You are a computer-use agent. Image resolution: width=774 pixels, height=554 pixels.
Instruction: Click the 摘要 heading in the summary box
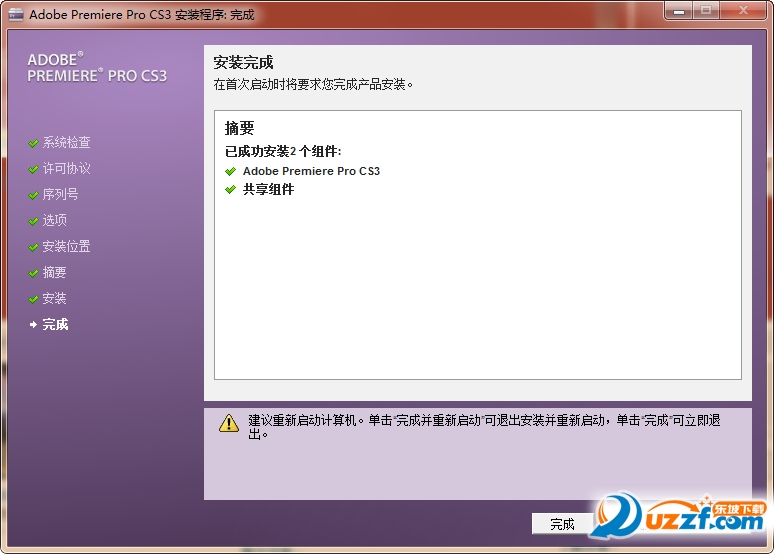click(x=239, y=128)
